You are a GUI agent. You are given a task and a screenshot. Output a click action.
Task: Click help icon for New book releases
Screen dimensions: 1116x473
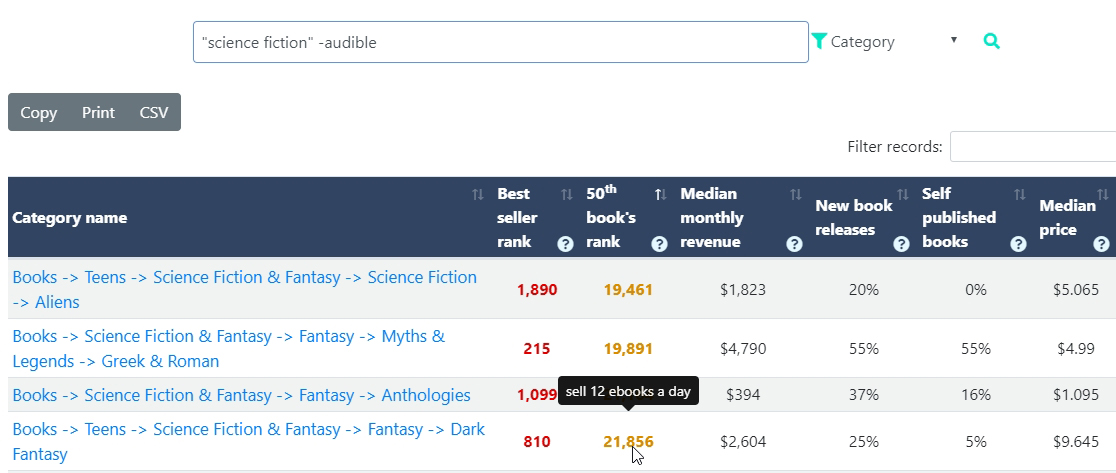tap(901, 243)
